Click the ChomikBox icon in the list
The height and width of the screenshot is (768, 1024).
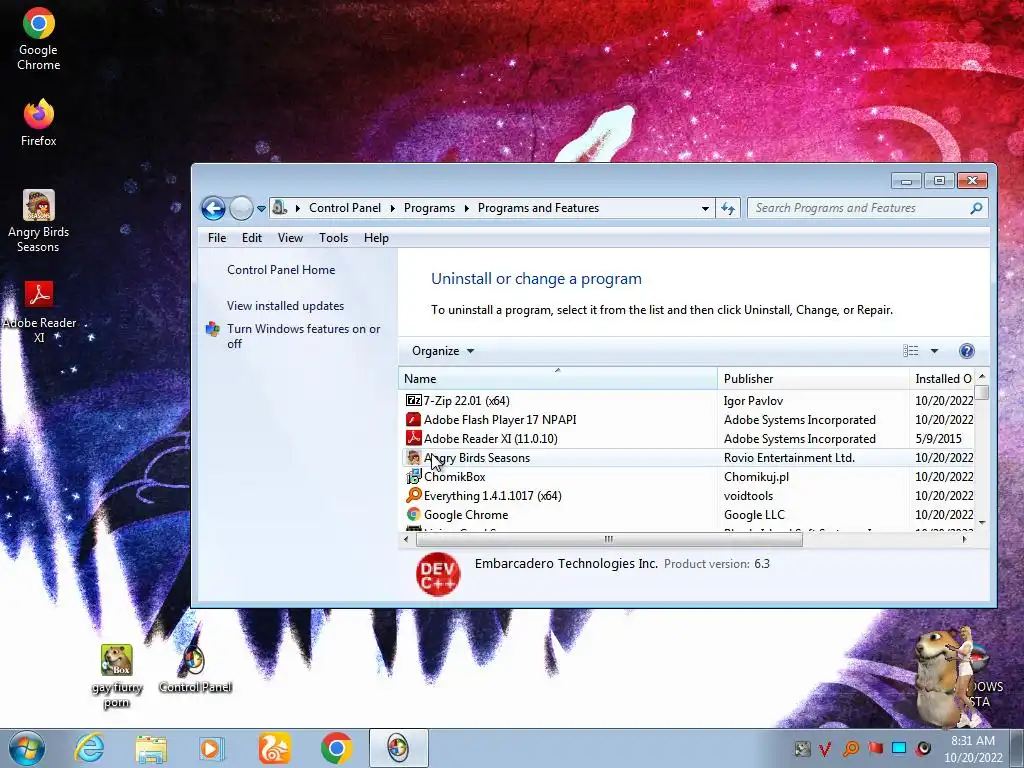click(x=413, y=476)
